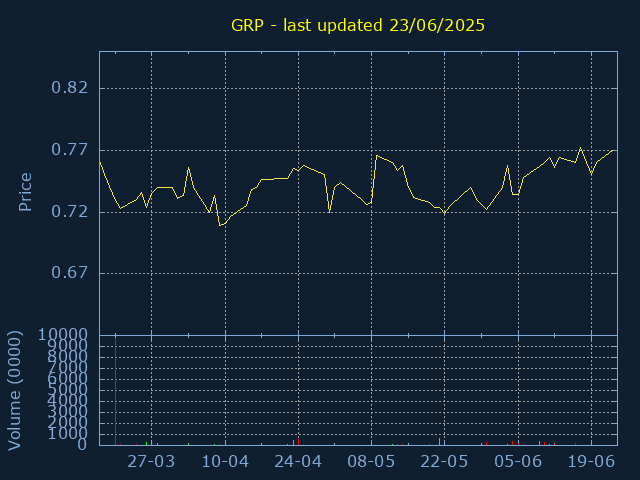Click the 0.77 price axis label

coord(69,150)
